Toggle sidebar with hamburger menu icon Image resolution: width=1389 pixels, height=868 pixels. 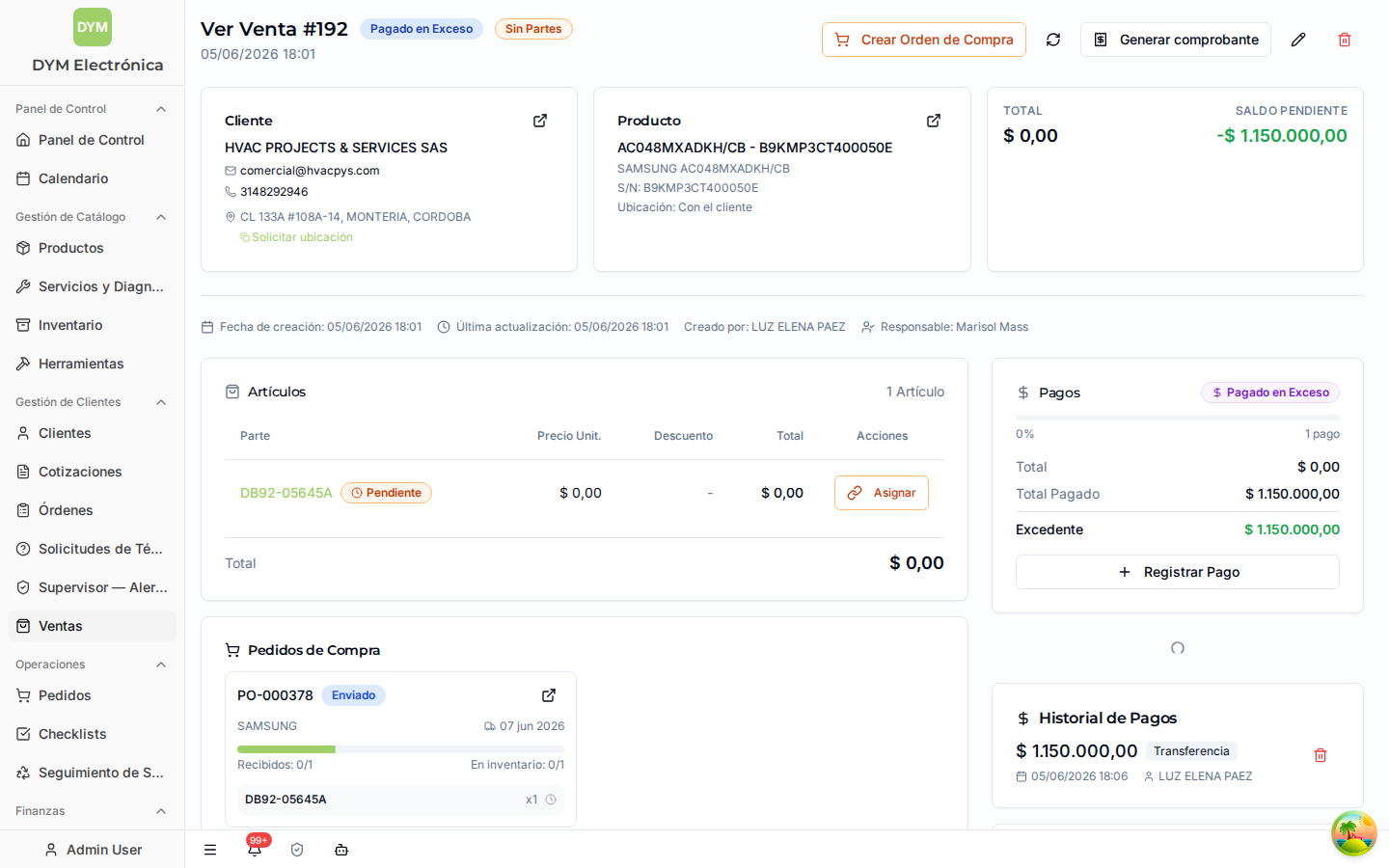(x=210, y=850)
